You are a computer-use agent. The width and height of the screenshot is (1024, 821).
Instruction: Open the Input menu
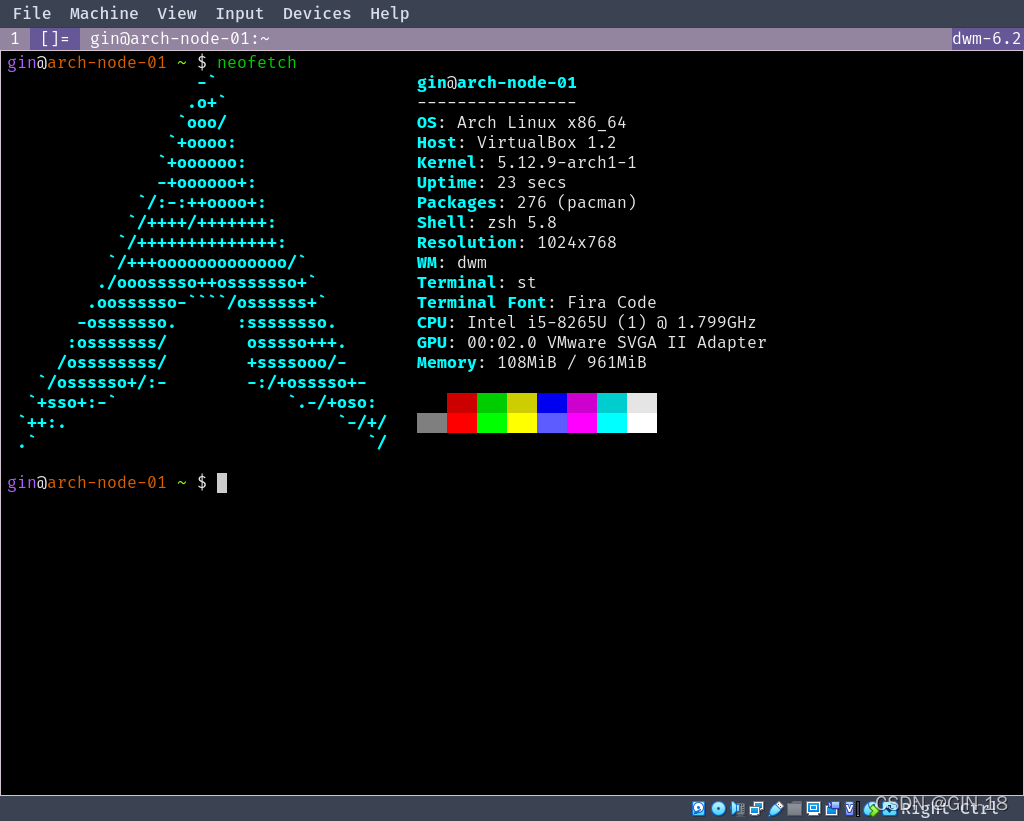tap(240, 13)
